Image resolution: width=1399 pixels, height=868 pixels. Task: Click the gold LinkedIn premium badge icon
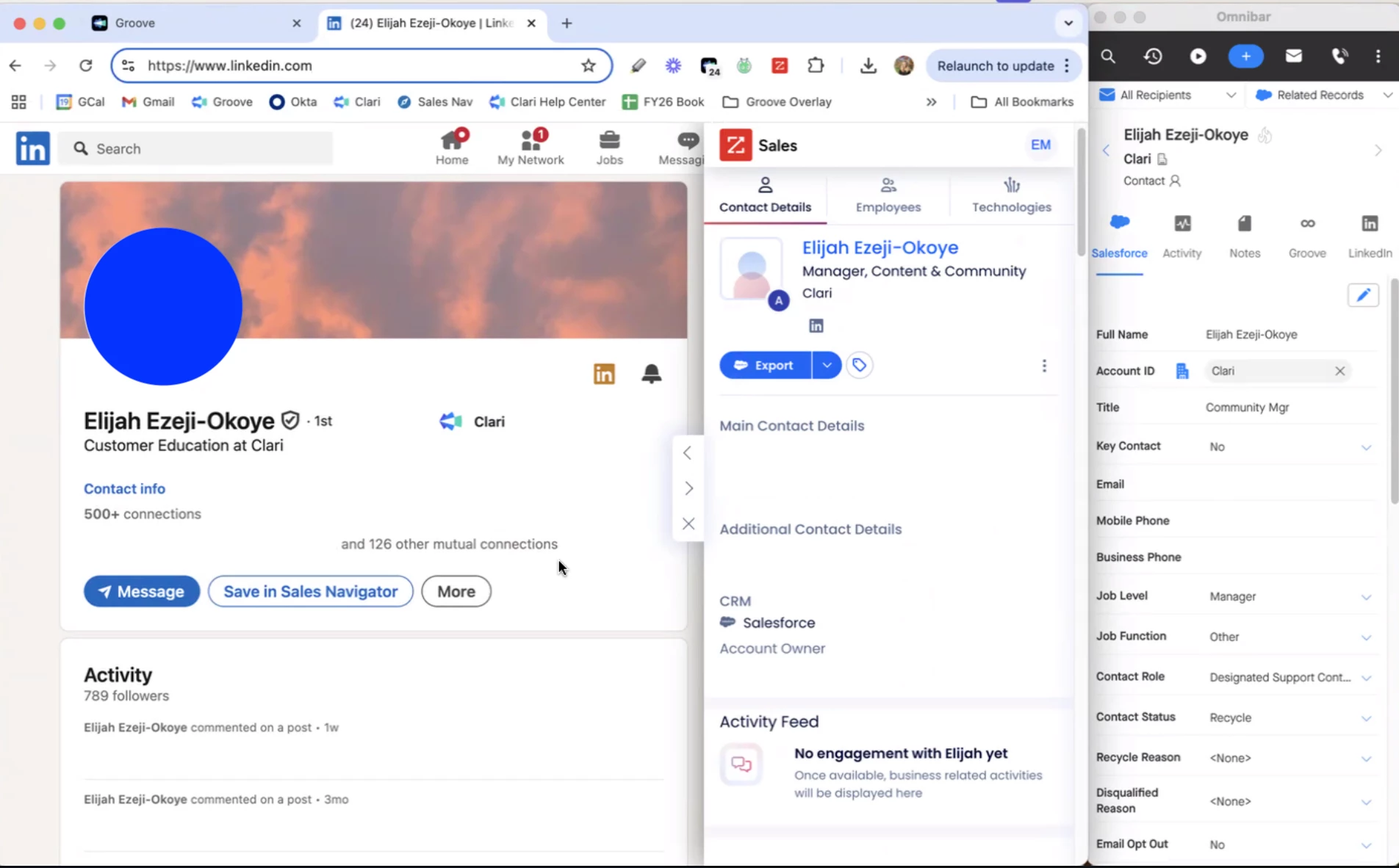pos(604,374)
